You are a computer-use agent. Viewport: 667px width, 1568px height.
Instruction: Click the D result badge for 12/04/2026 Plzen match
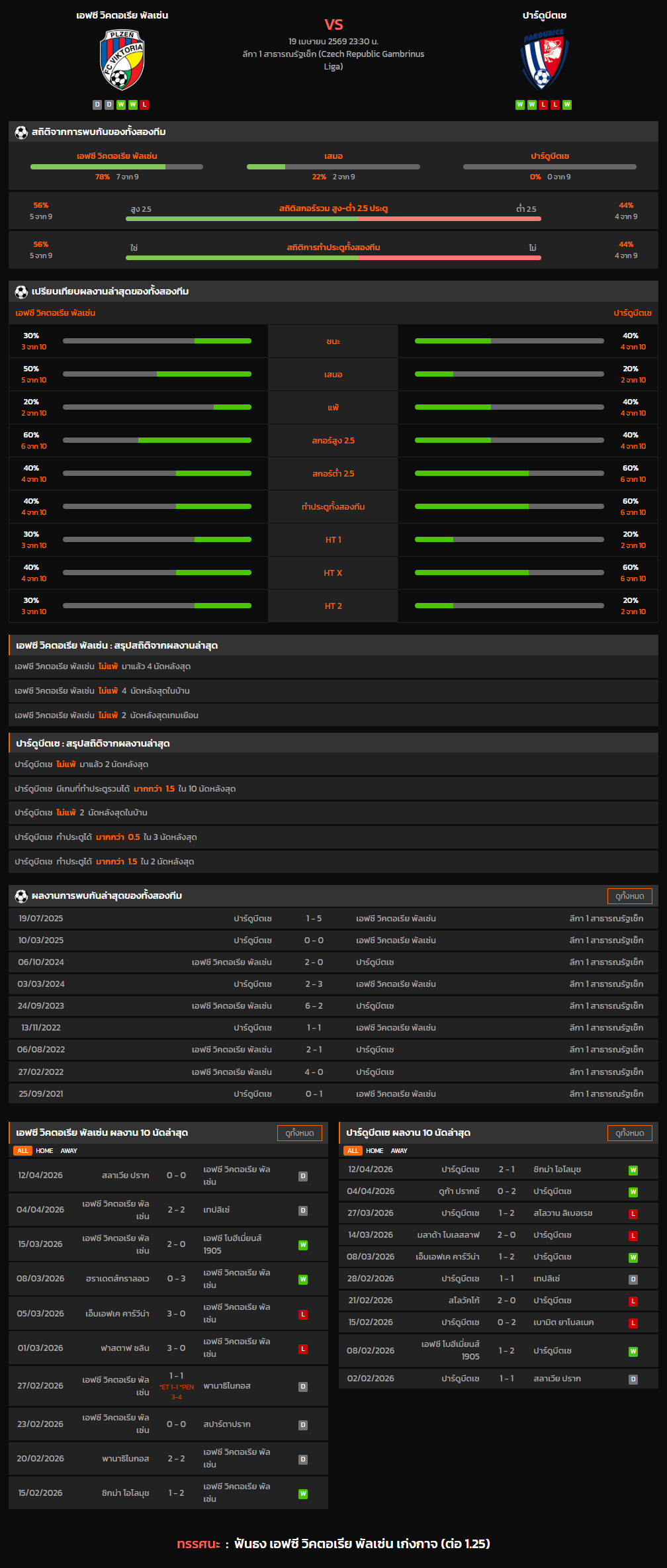tap(302, 1176)
